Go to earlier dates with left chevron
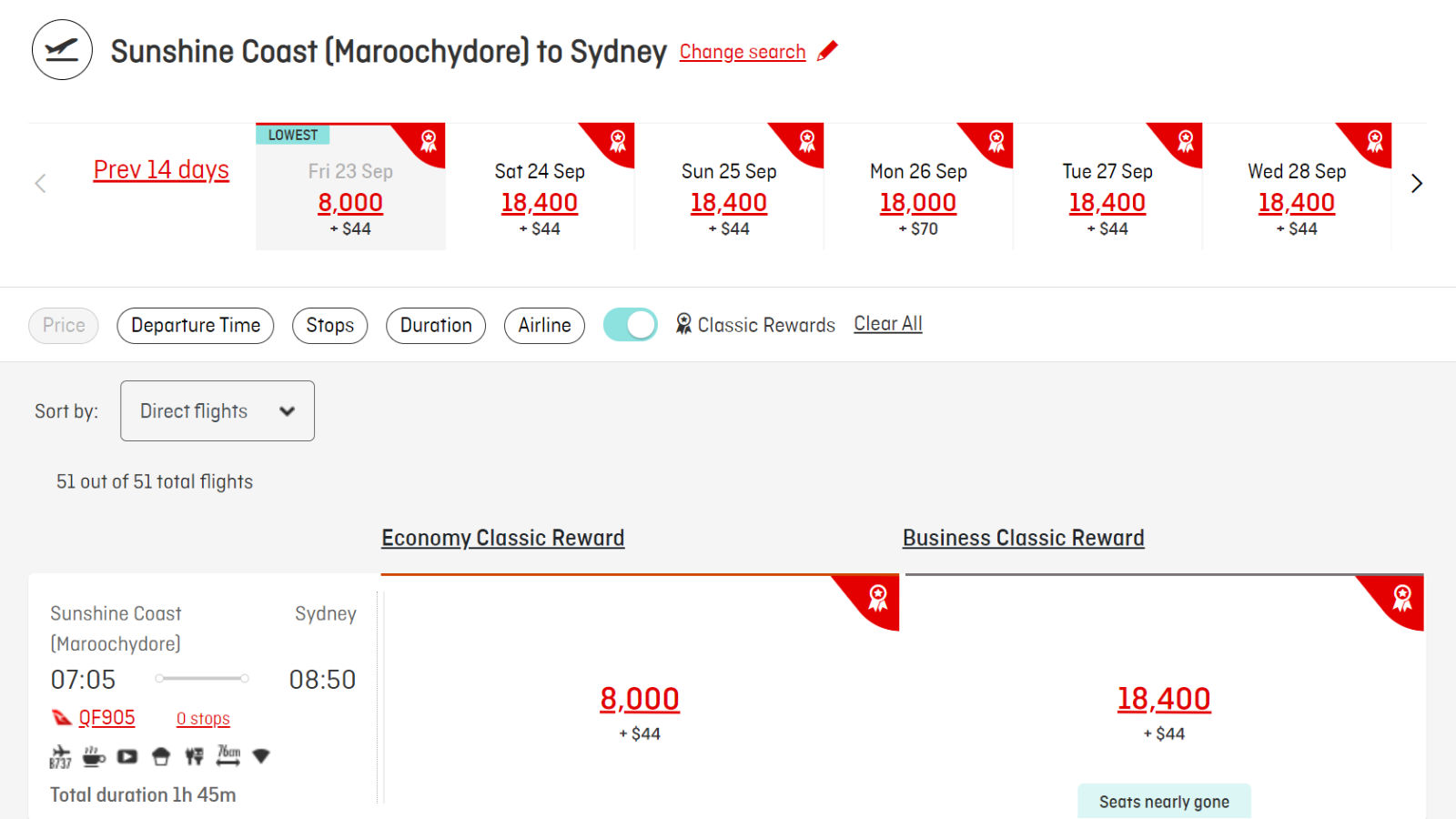 coord(40,184)
